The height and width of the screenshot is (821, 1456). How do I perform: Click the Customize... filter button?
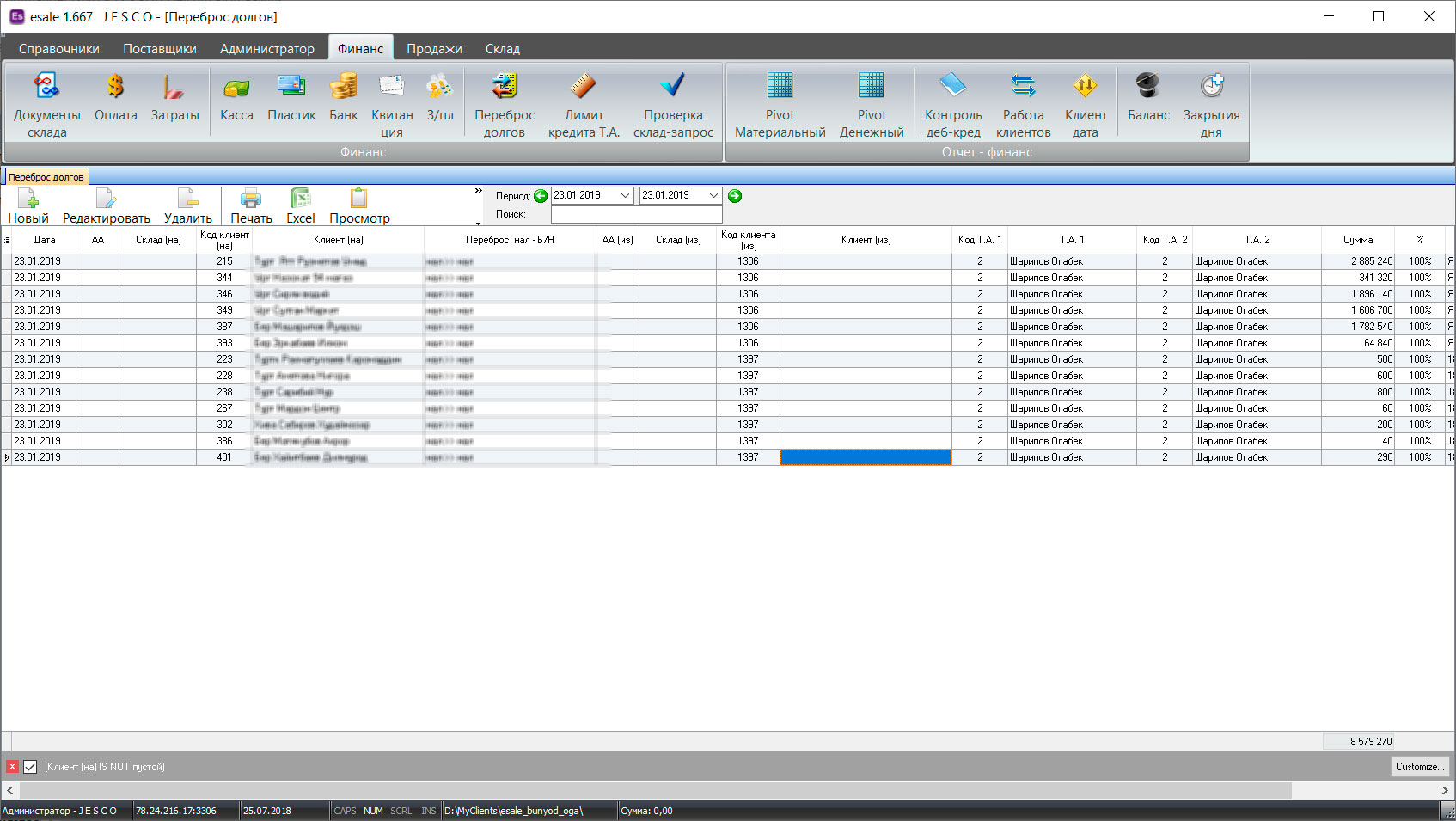(x=1419, y=767)
